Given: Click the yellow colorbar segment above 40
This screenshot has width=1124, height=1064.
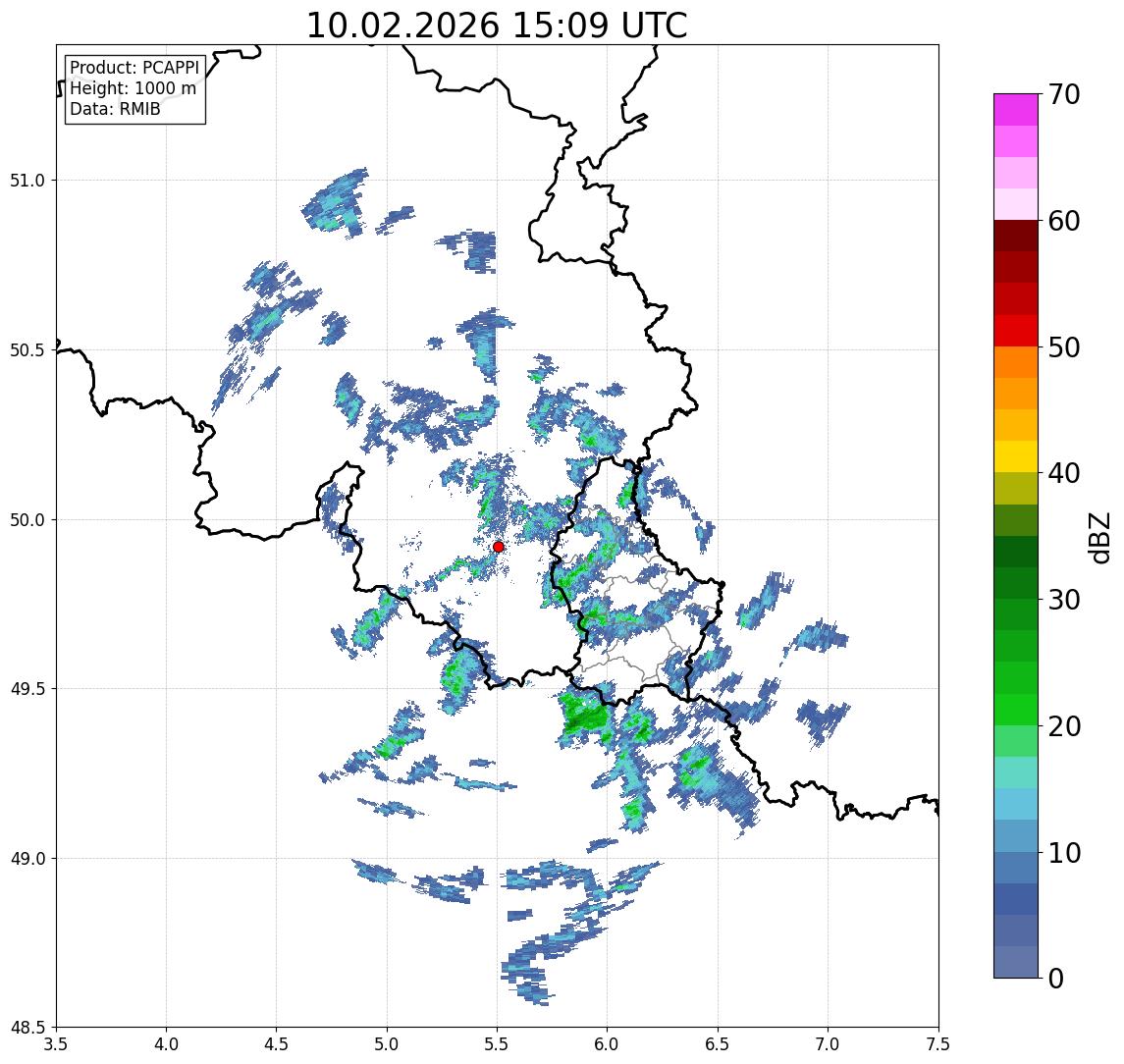Looking at the screenshot, I should (x=1016, y=456).
